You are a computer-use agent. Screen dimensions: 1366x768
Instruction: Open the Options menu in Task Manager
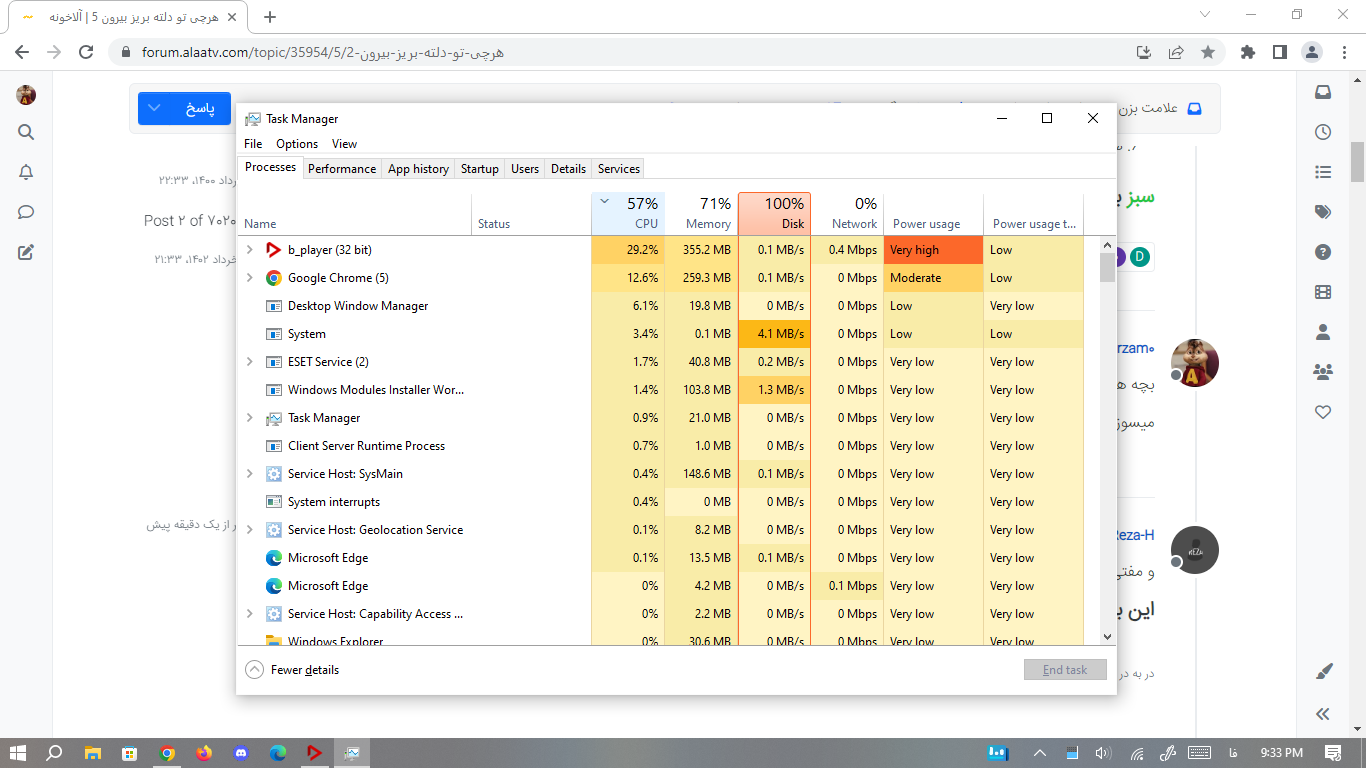click(x=297, y=144)
